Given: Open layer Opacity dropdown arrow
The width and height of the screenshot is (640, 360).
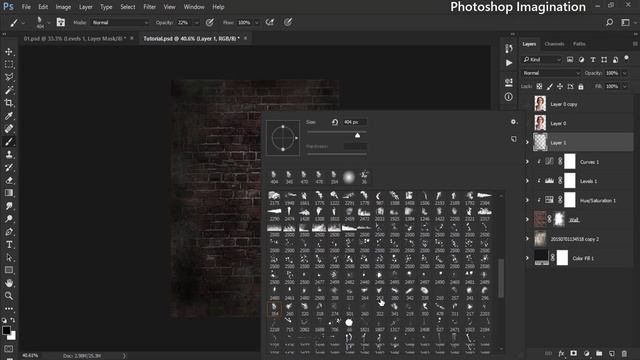Looking at the screenshot, I should point(624,73).
